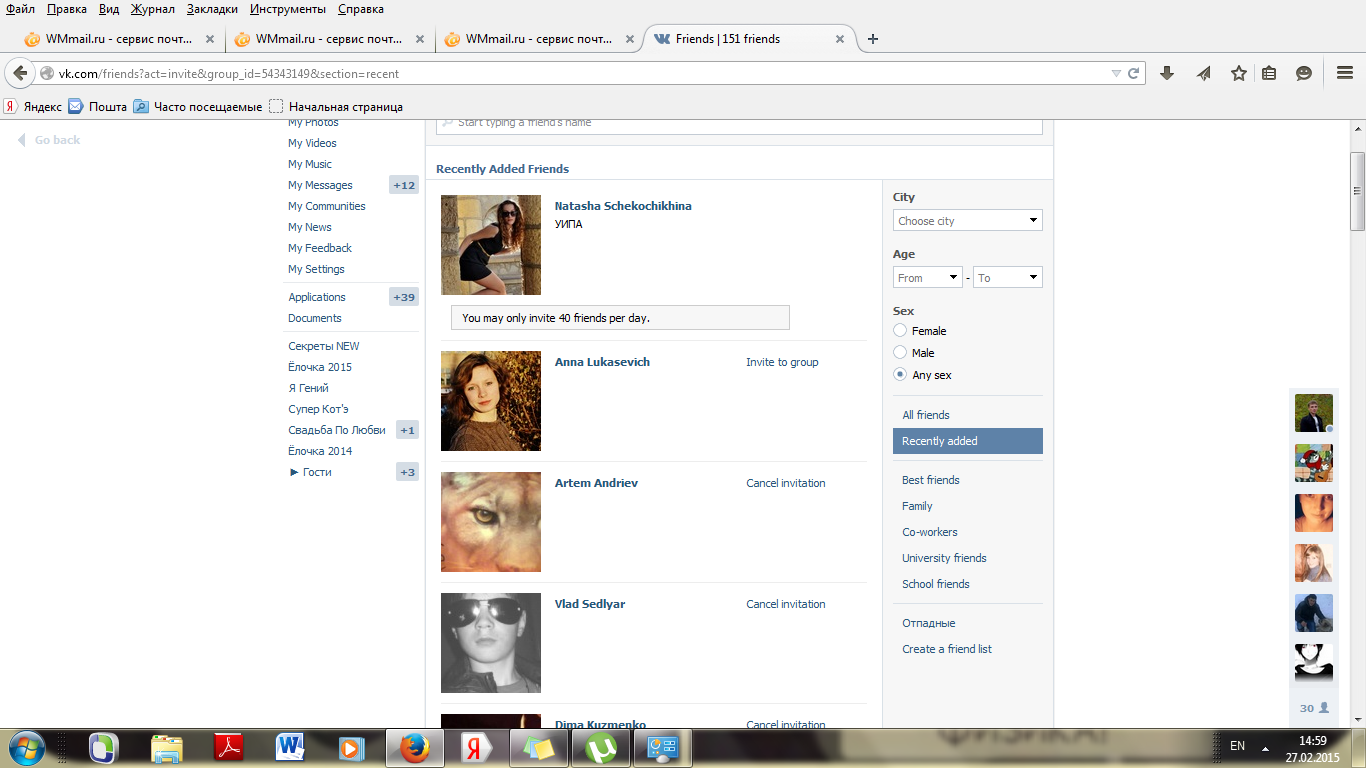Select the Male sex radio button
The height and width of the screenshot is (768, 1366).
tap(900, 352)
